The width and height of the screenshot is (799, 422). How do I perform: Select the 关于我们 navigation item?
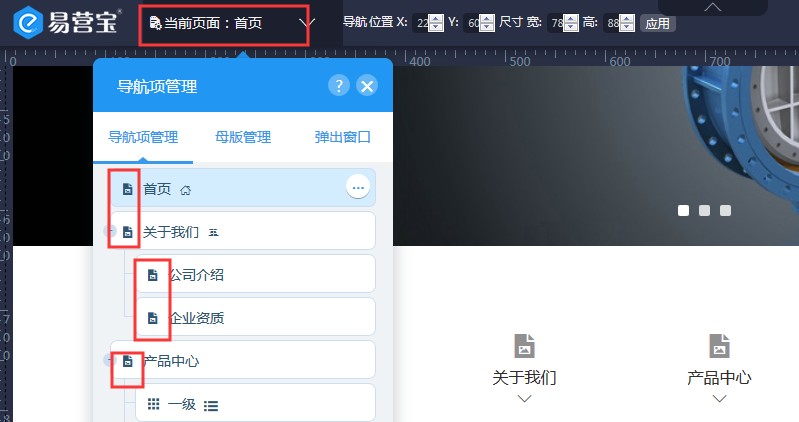click(x=243, y=231)
